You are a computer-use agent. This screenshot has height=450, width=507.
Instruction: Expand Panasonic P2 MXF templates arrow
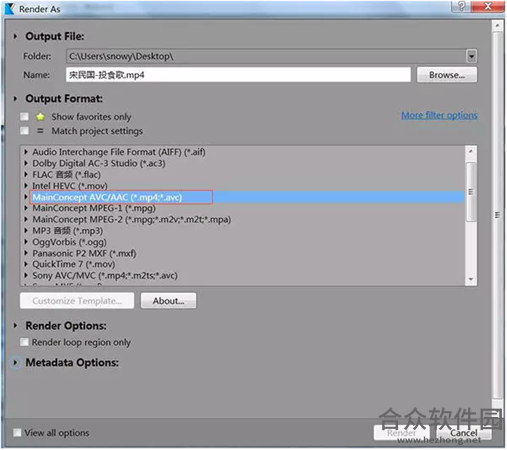point(26,253)
